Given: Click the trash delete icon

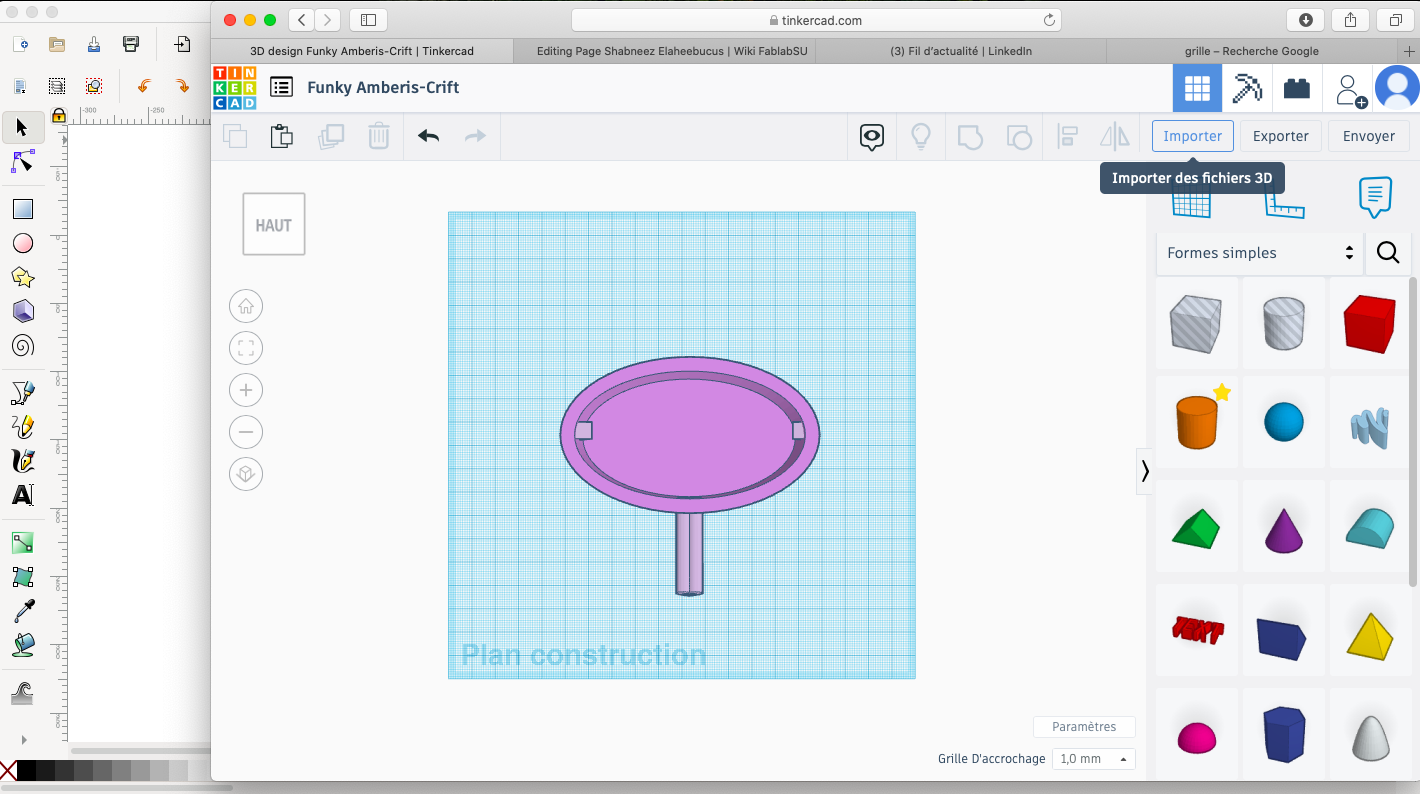Looking at the screenshot, I should pos(378,136).
